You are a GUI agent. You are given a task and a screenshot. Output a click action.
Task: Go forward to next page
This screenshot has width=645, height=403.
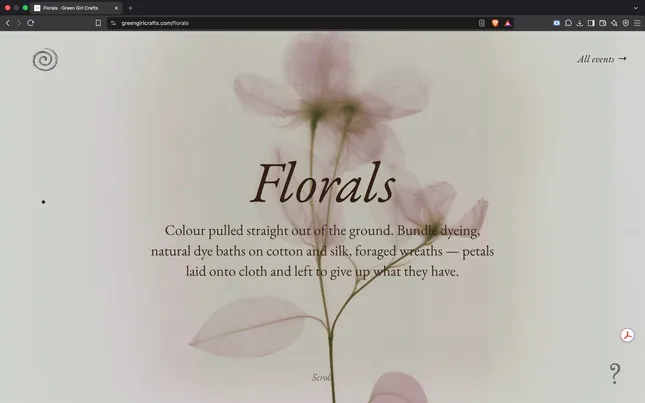[19, 23]
